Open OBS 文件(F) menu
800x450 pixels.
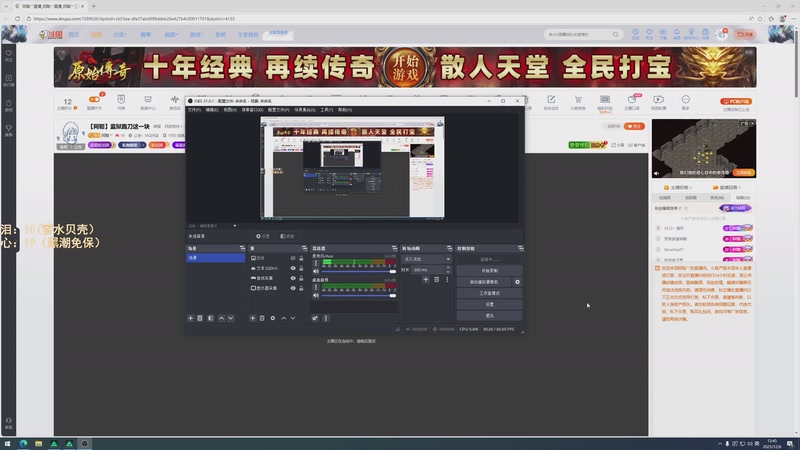tap(194, 110)
